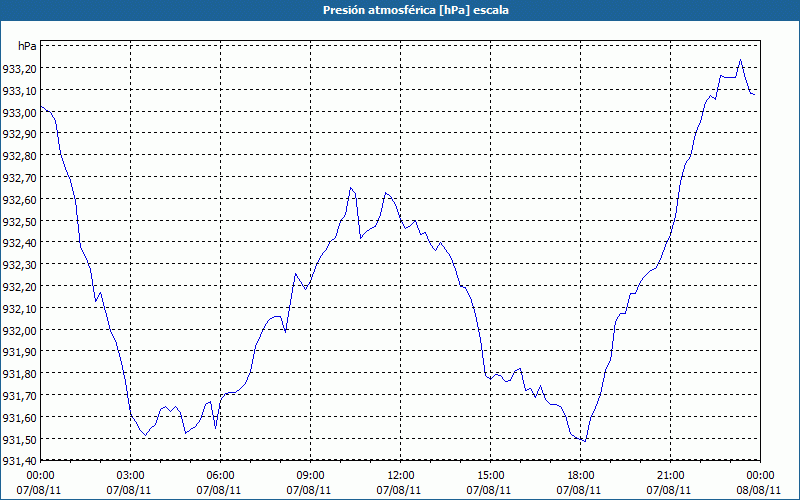Click the 931,90 y-axis label
This screenshot has width=800, height=500.
pyautogui.click(x=19, y=352)
